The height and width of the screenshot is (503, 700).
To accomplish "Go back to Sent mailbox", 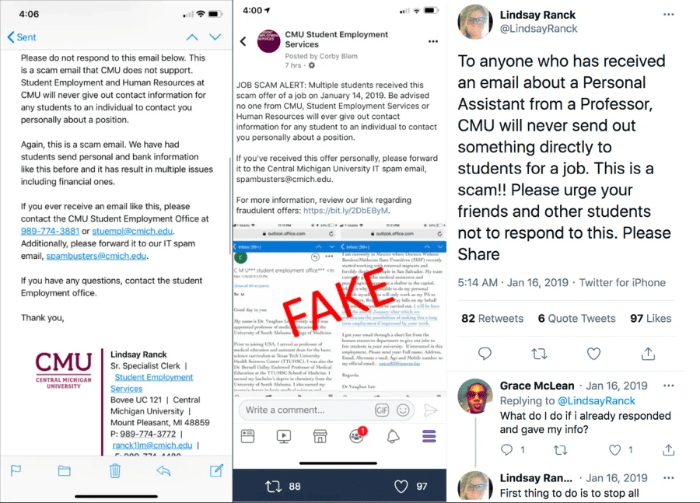I will [21, 37].
